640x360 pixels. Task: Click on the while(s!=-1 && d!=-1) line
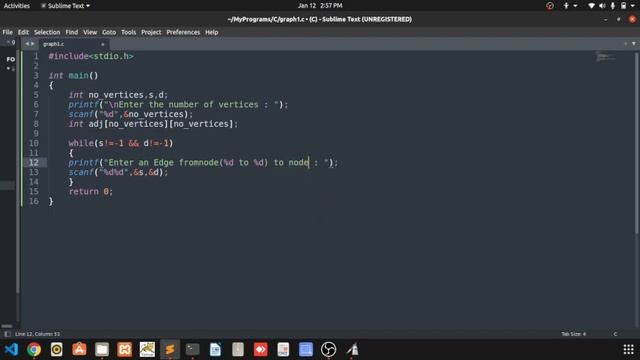[121, 143]
